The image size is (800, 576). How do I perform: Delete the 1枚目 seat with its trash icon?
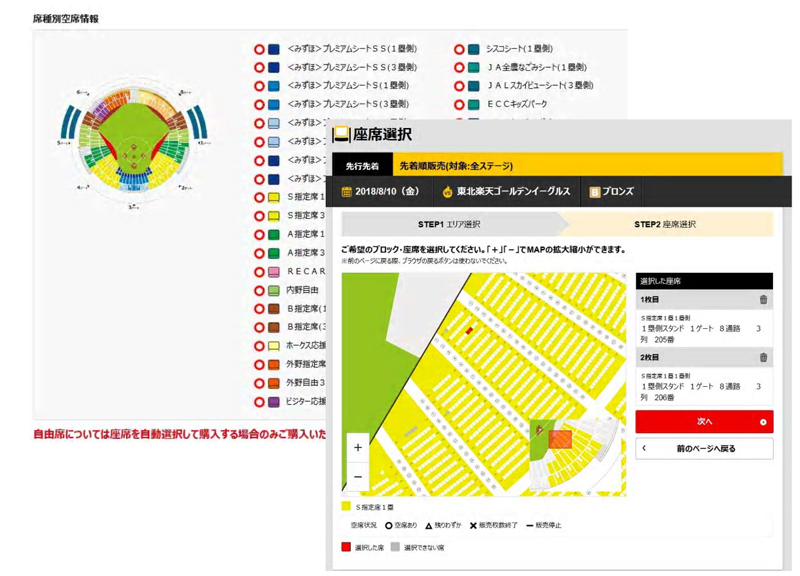pos(763,299)
